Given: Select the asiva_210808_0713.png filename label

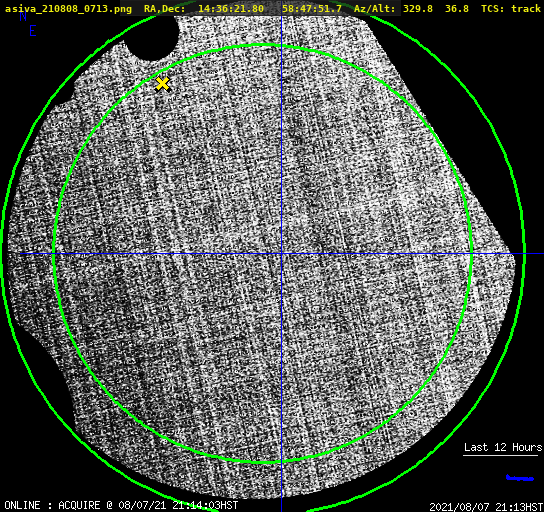Looking at the screenshot, I should coord(68,9).
